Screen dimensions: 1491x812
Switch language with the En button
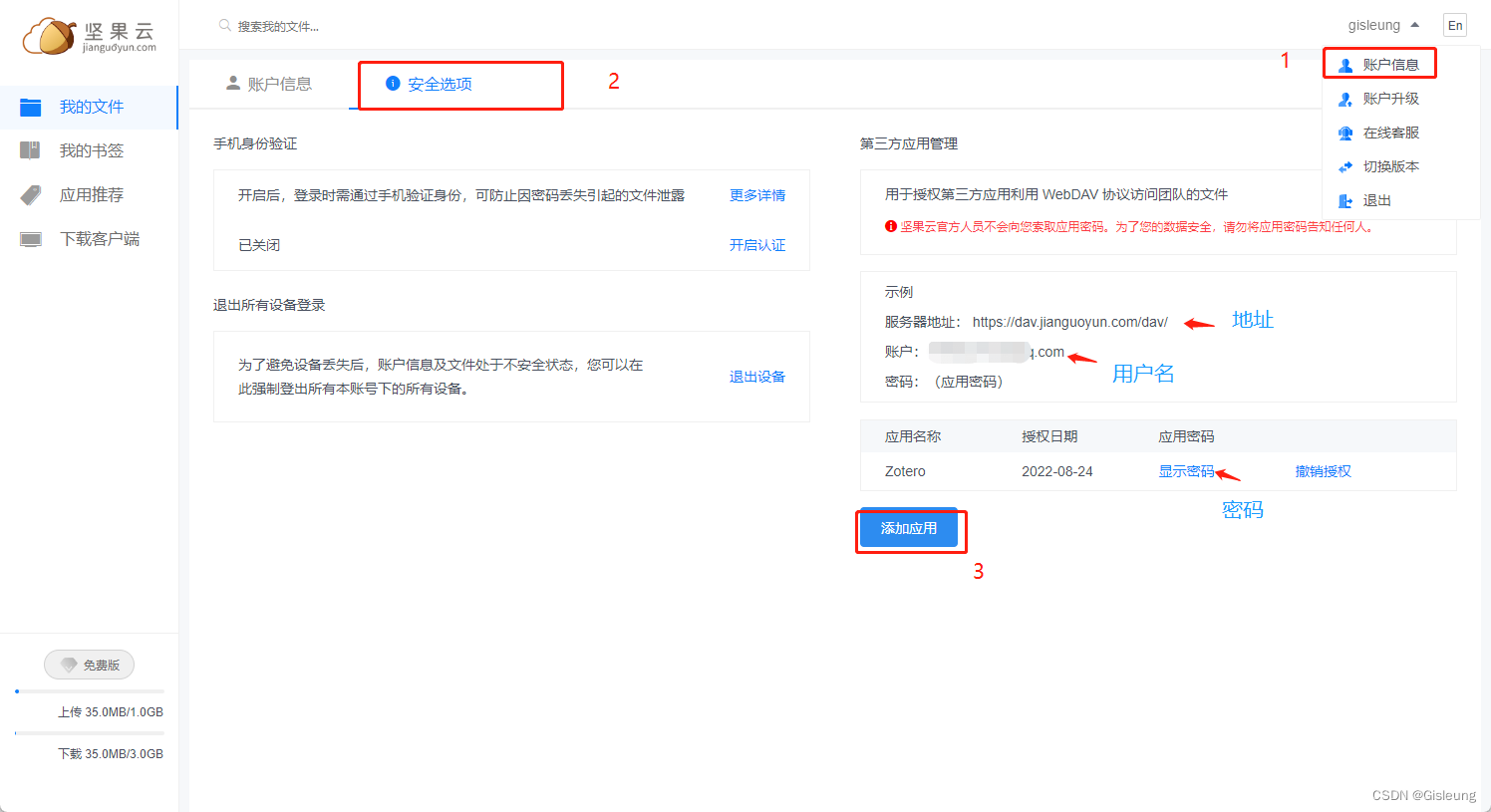(x=1455, y=25)
